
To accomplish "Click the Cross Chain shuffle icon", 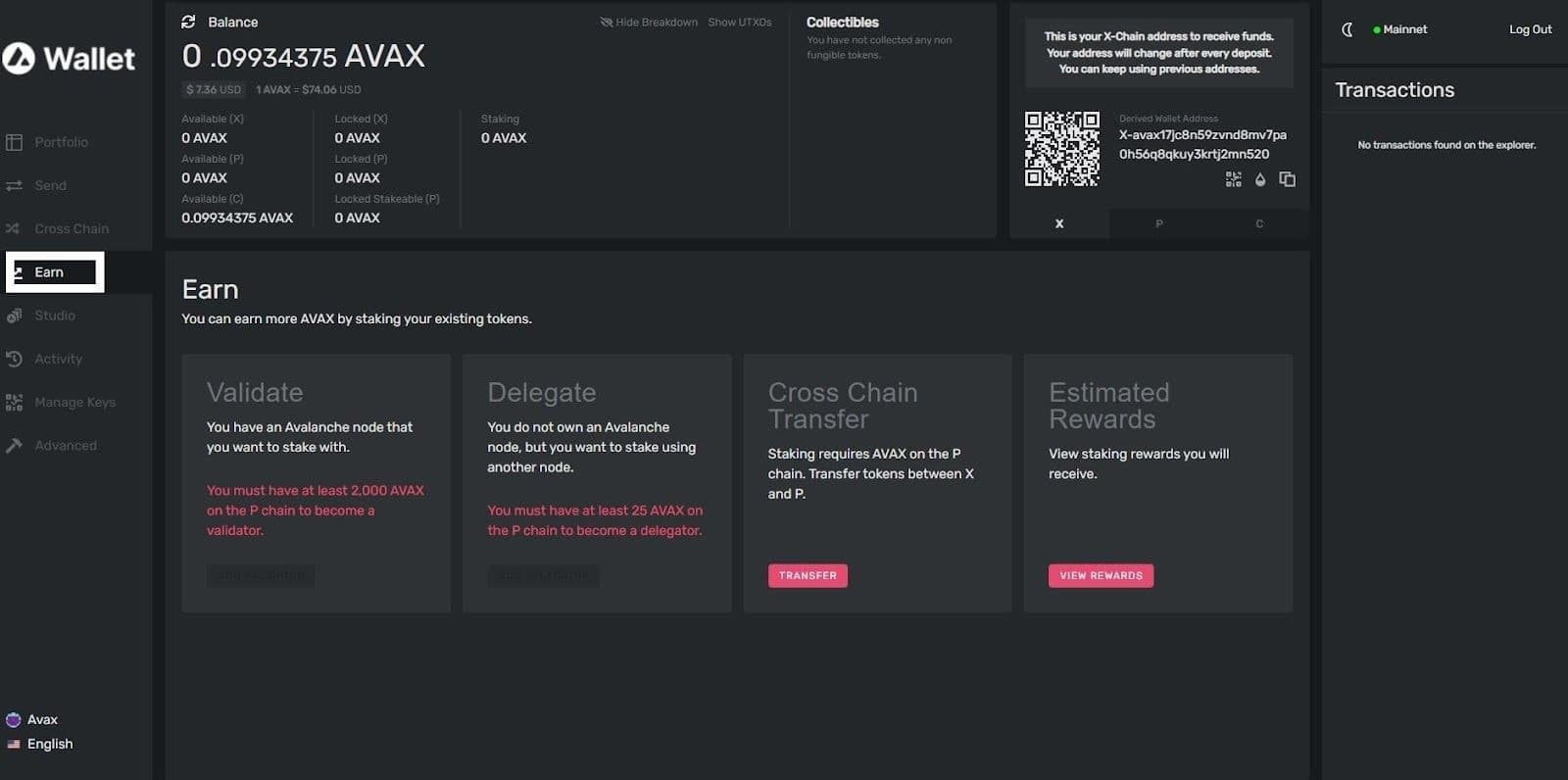I will (13, 228).
